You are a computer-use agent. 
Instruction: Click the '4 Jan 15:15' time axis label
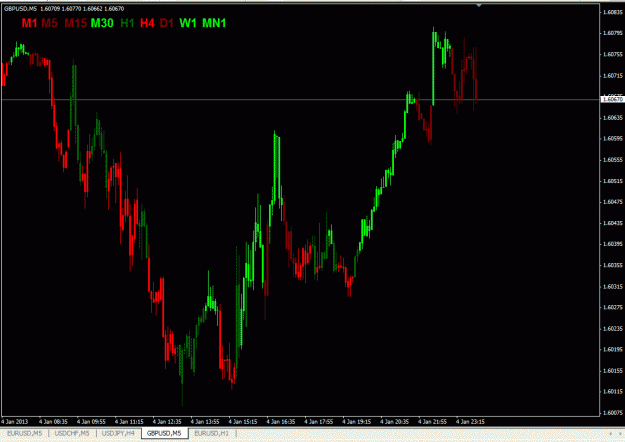click(x=243, y=422)
